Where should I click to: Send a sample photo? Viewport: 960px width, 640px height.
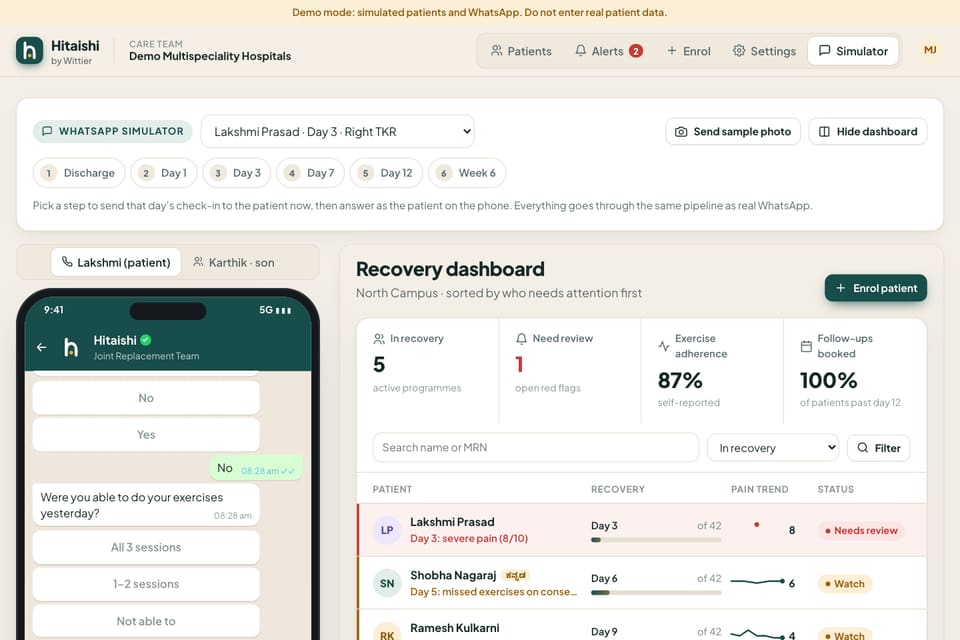733,132
